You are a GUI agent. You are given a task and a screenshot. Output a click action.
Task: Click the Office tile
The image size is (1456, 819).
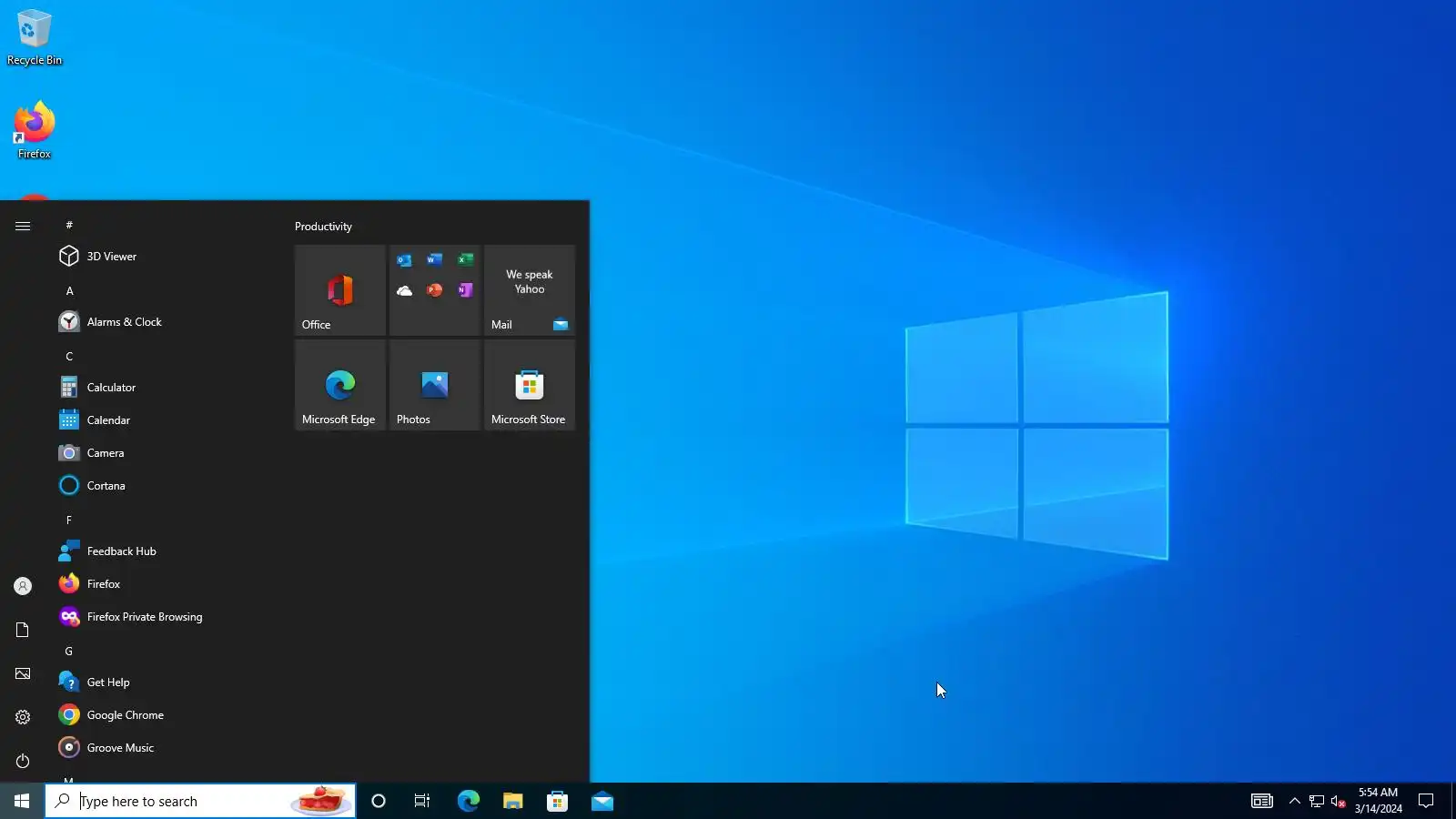(340, 290)
